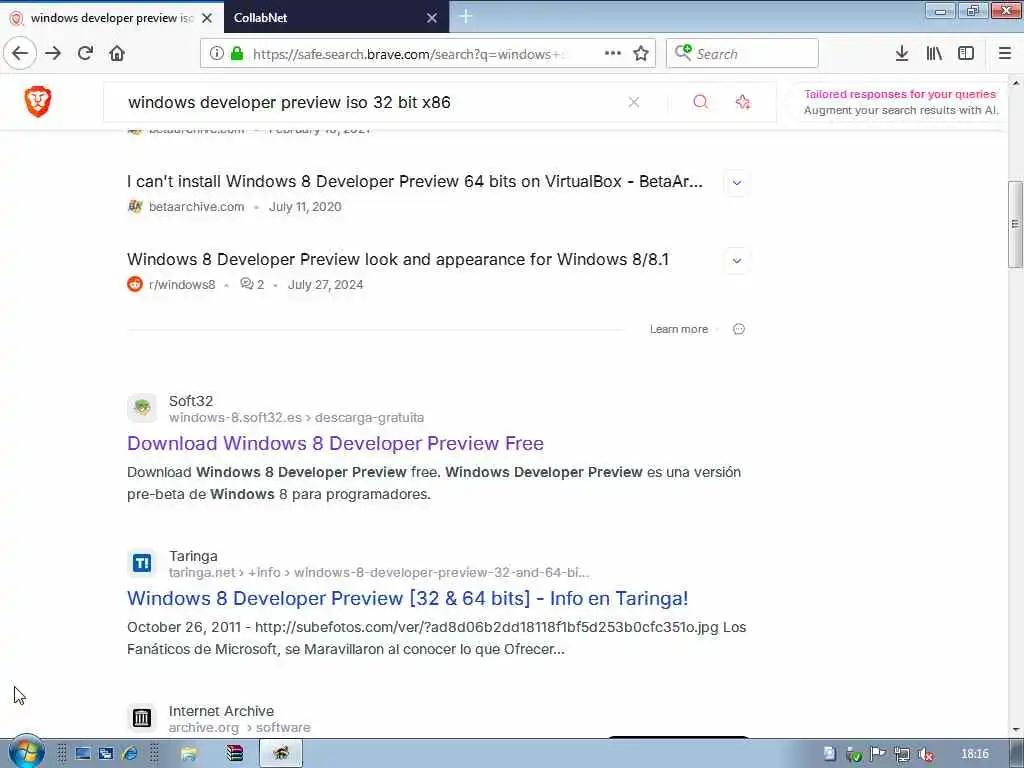1024x768 pixels.
Task: Click the Soft32 site favicon
Action: [x=142, y=408]
